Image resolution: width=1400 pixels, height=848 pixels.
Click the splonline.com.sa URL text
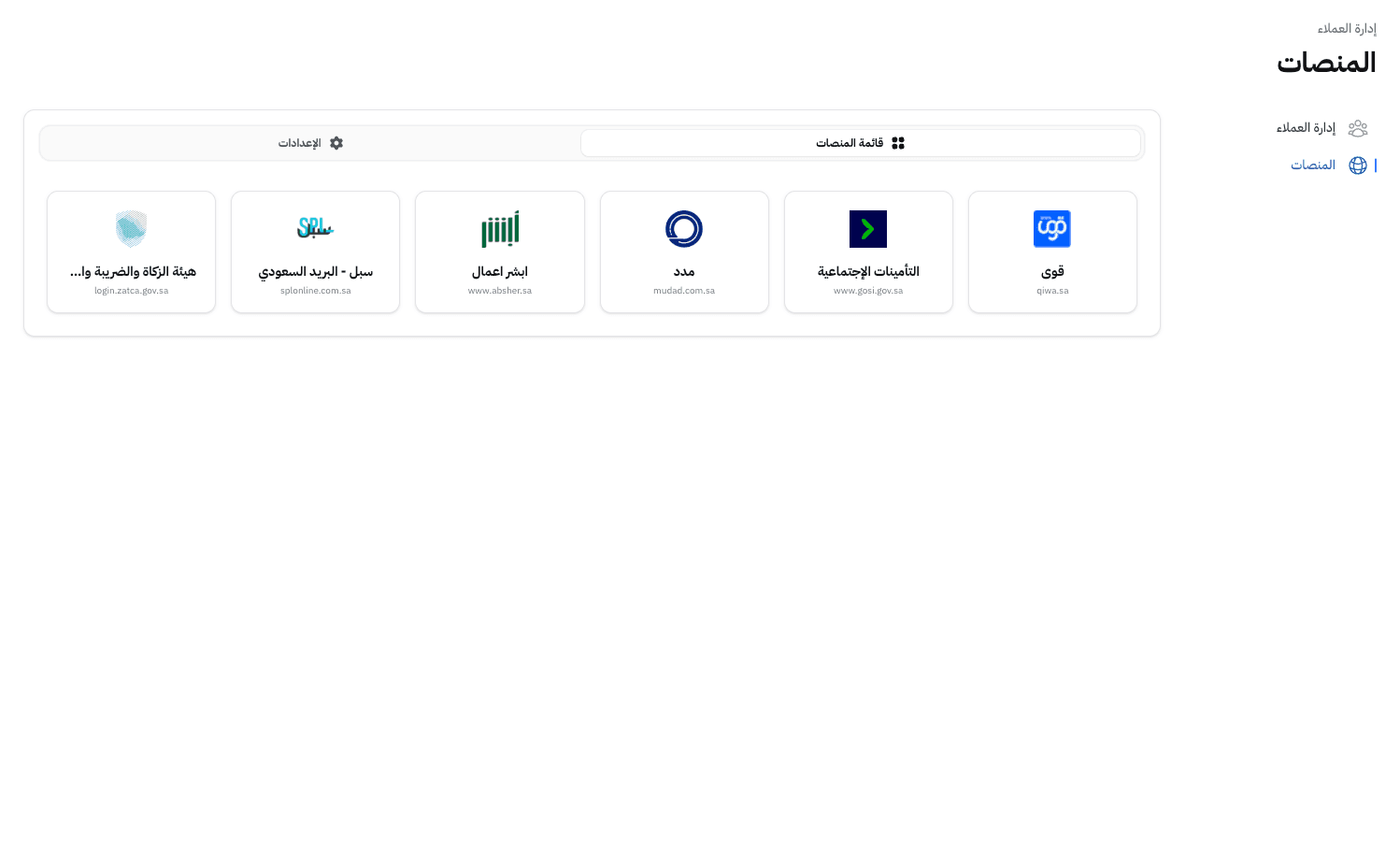click(316, 291)
